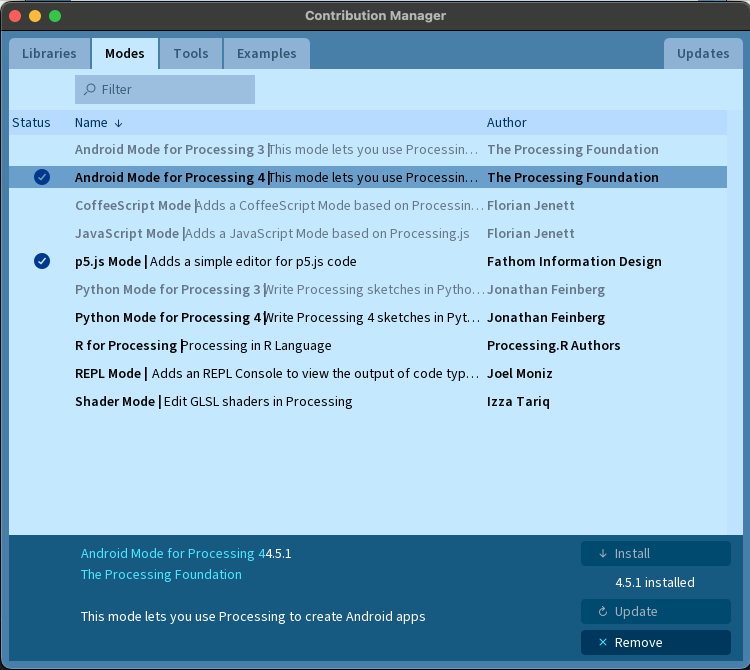The image size is (750, 670).
Task: Open the Tools tab
Action: [191, 54]
